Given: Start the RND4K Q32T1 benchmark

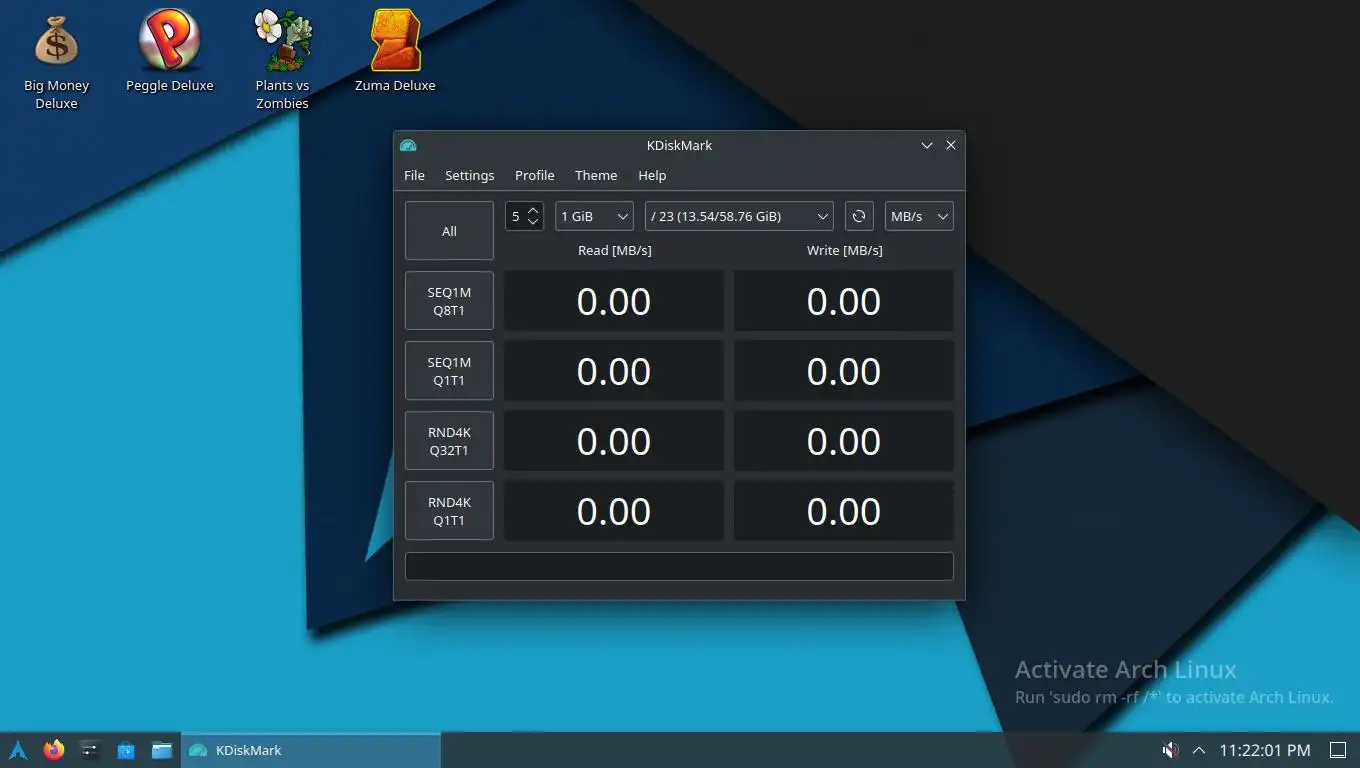Looking at the screenshot, I should point(449,441).
